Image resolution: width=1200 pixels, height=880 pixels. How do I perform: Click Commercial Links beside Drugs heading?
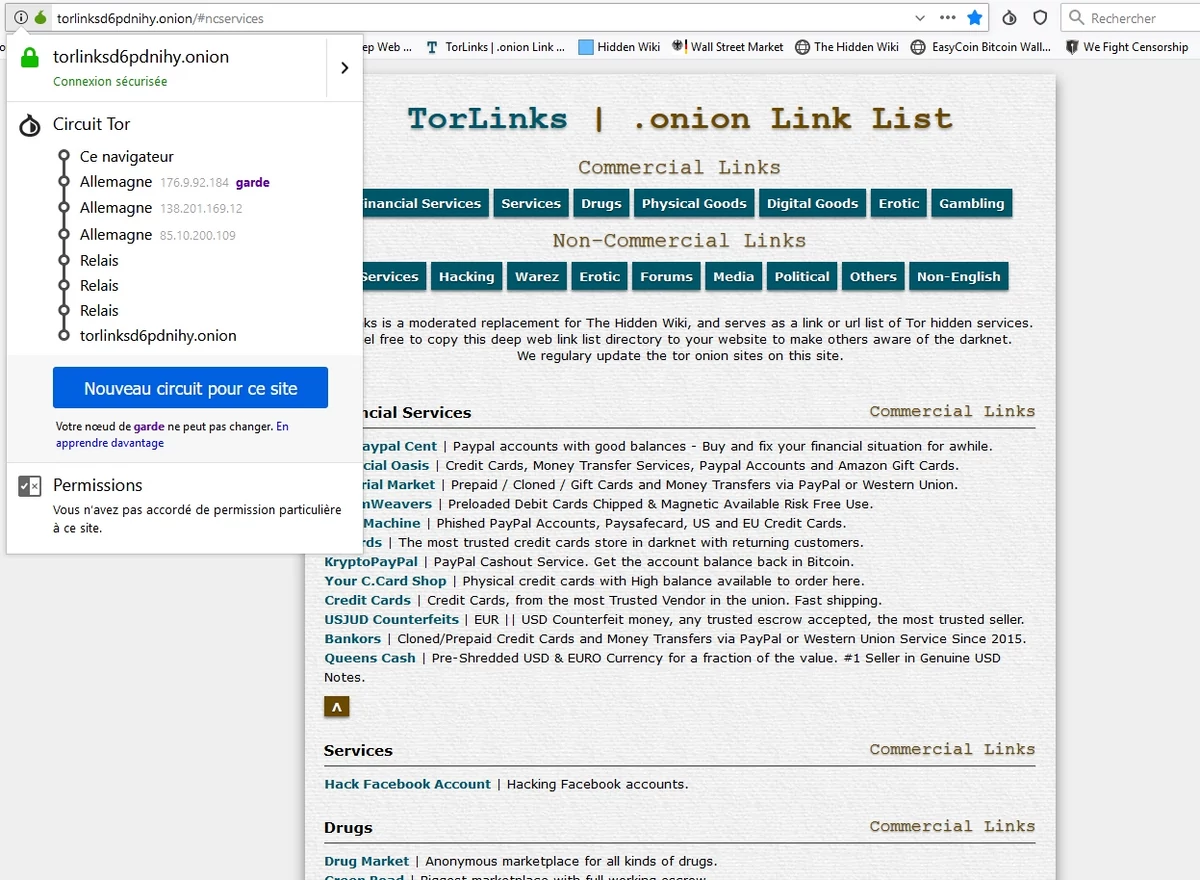pyautogui.click(x=952, y=826)
